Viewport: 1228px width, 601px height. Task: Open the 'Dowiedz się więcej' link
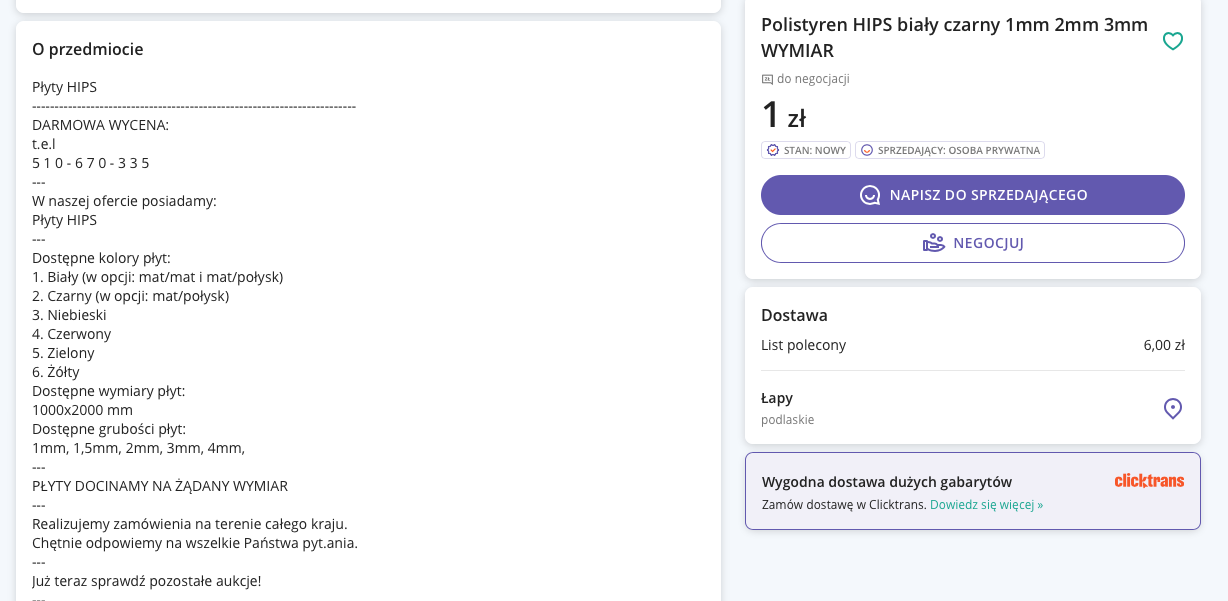pos(986,505)
